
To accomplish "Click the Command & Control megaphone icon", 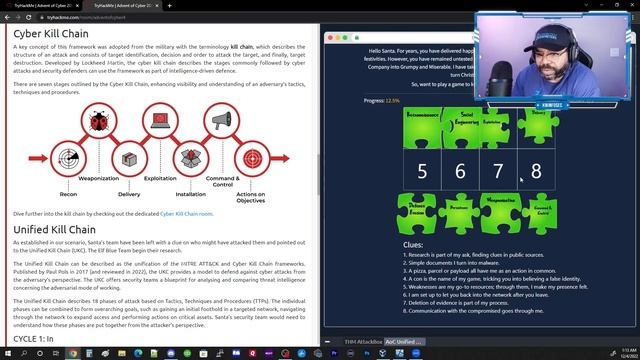I will [222, 121].
